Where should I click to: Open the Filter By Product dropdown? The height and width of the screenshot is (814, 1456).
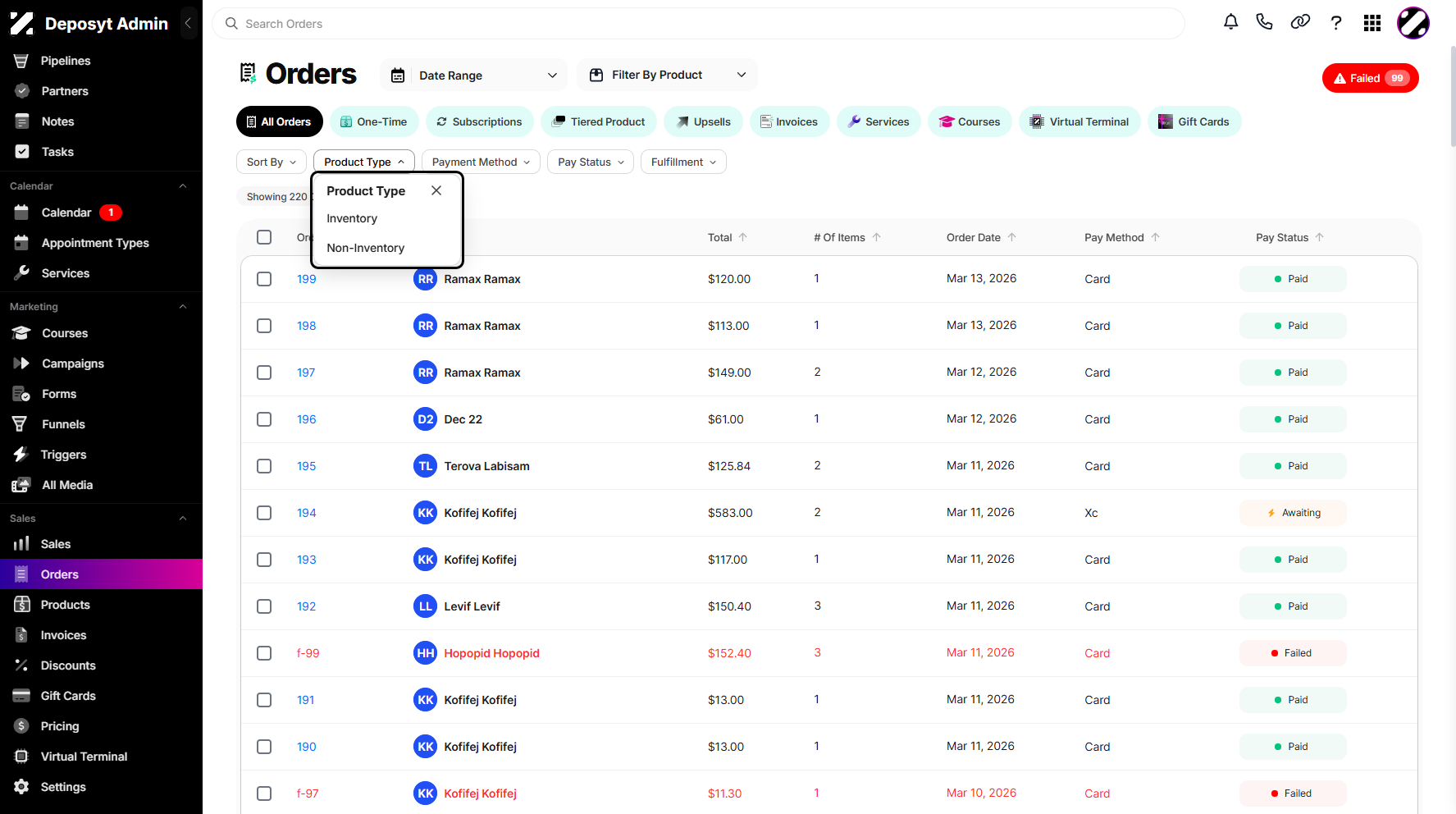coord(667,75)
